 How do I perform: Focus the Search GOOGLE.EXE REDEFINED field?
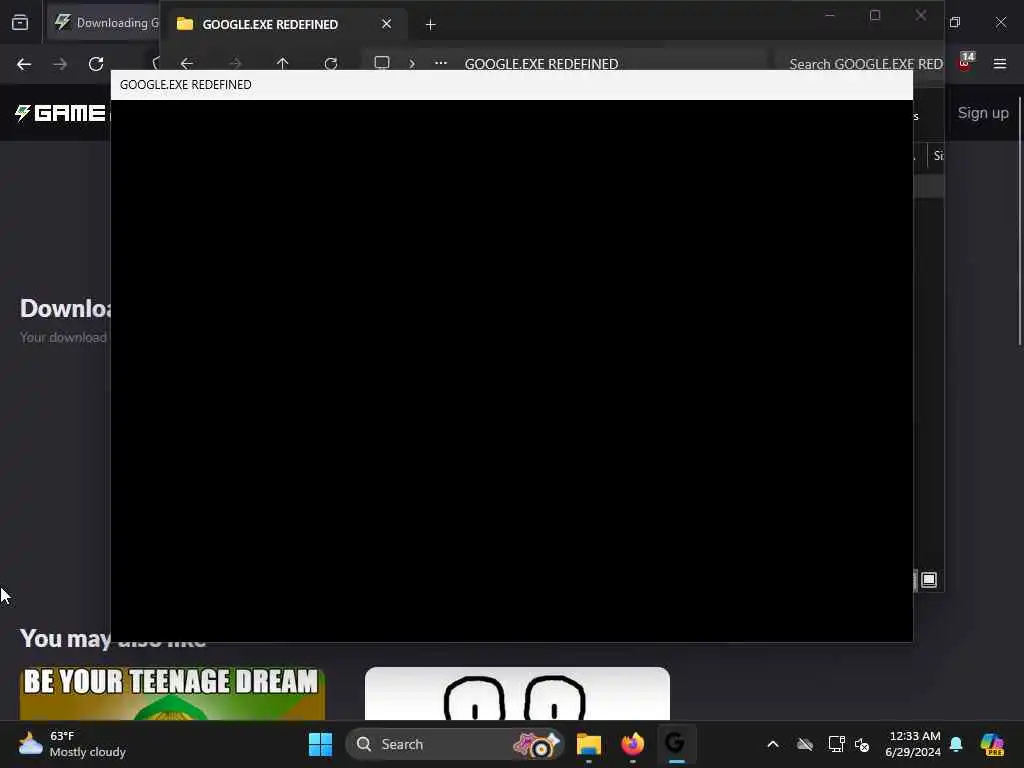(x=859, y=63)
